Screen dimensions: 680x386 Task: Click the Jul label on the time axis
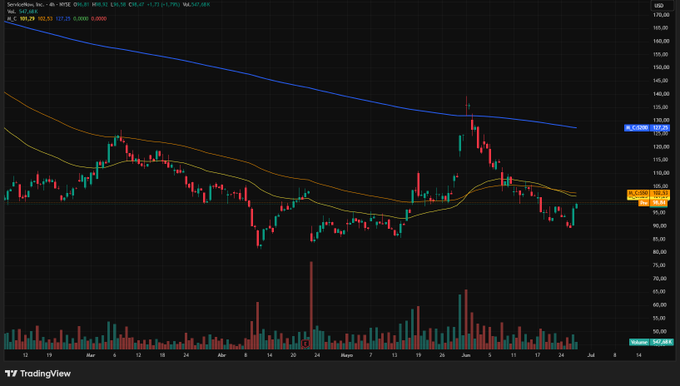coord(591,355)
